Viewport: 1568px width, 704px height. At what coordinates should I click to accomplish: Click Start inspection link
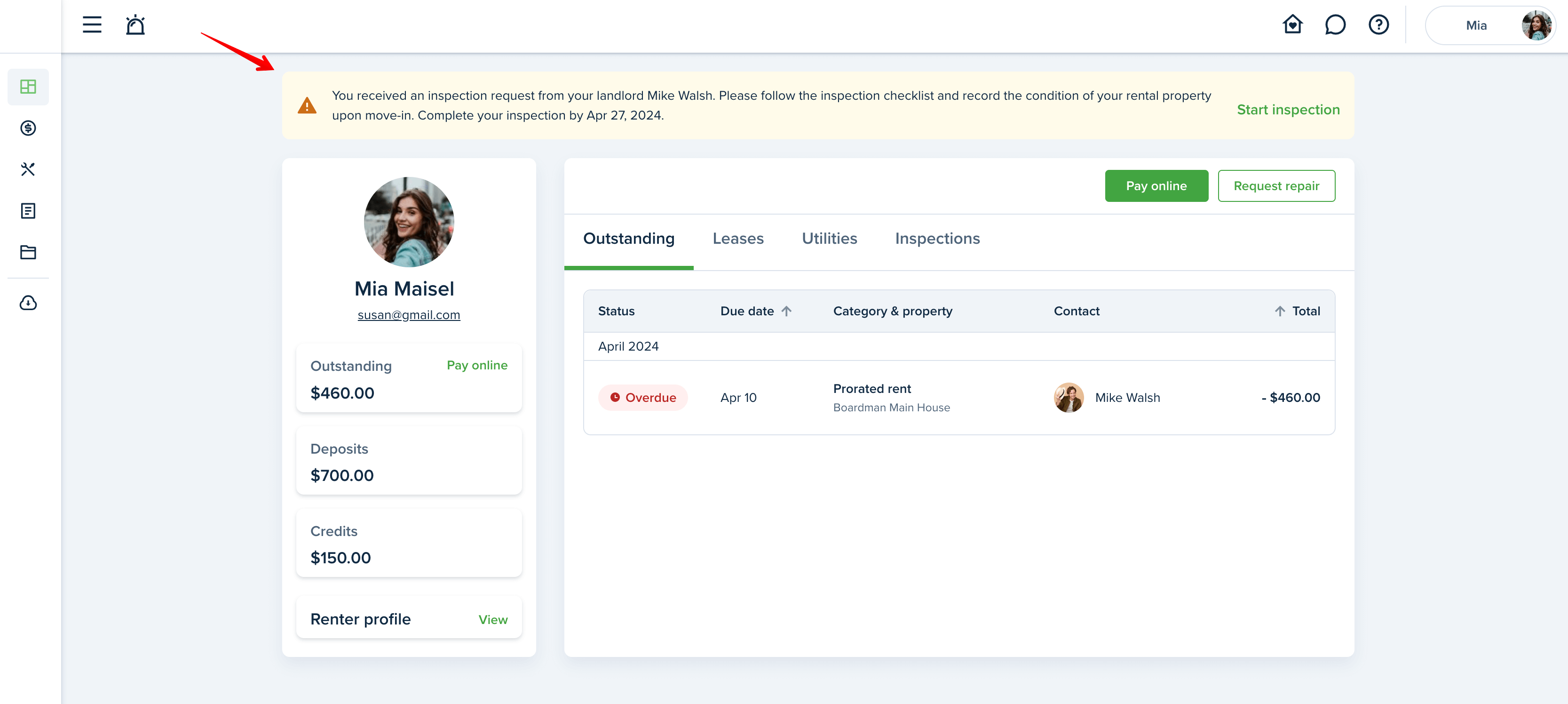click(x=1288, y=110)
